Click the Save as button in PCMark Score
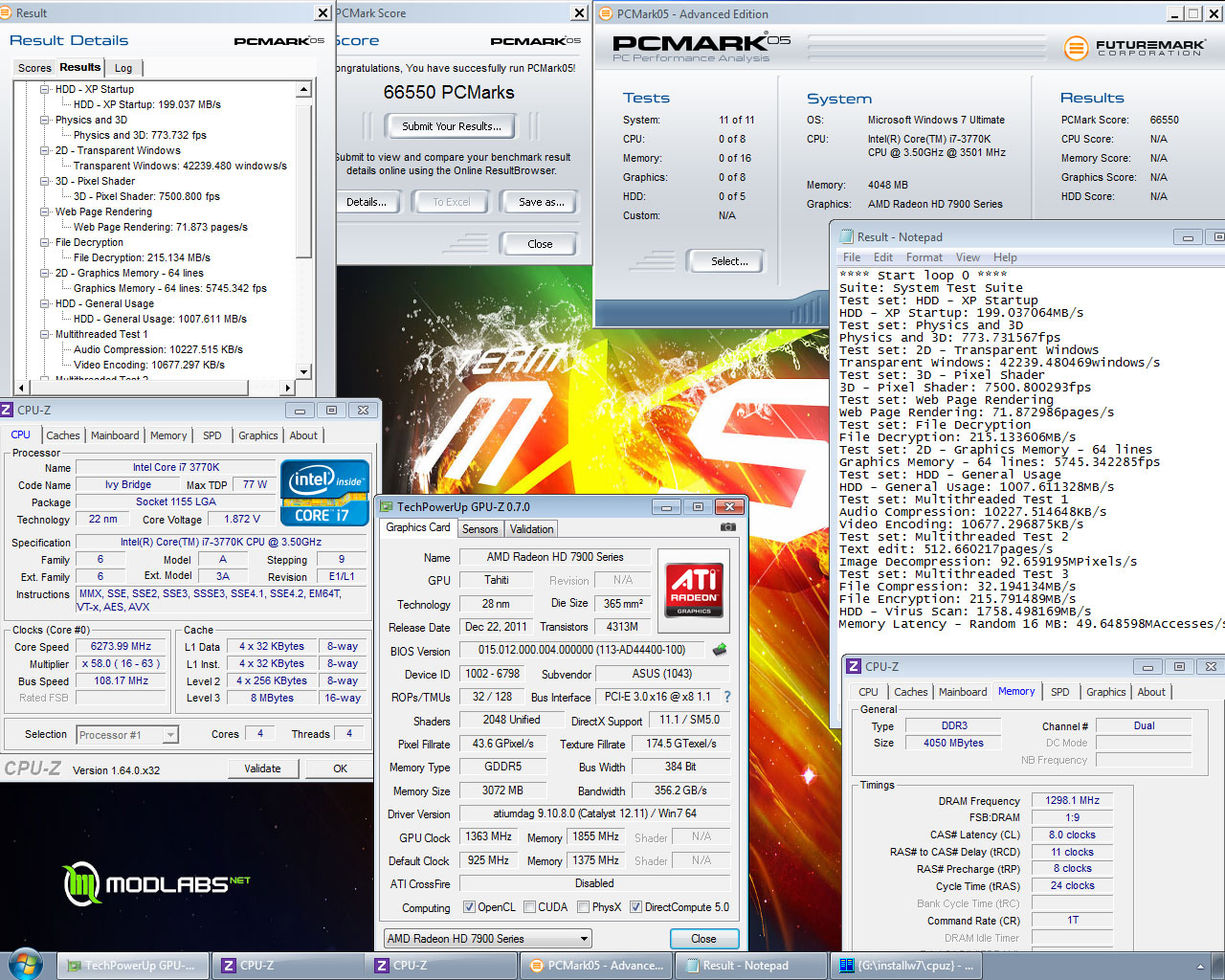Viewport: 1225px width, 980px height. [541, 202]
